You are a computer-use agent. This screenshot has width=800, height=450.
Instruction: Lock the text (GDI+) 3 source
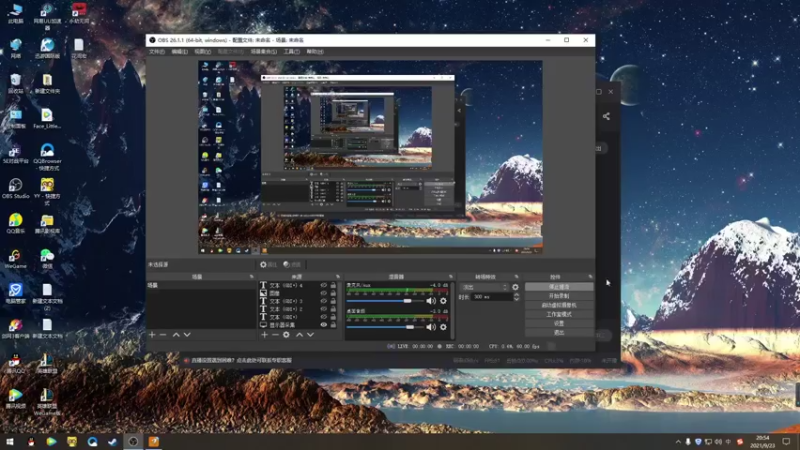click(333, 301)
